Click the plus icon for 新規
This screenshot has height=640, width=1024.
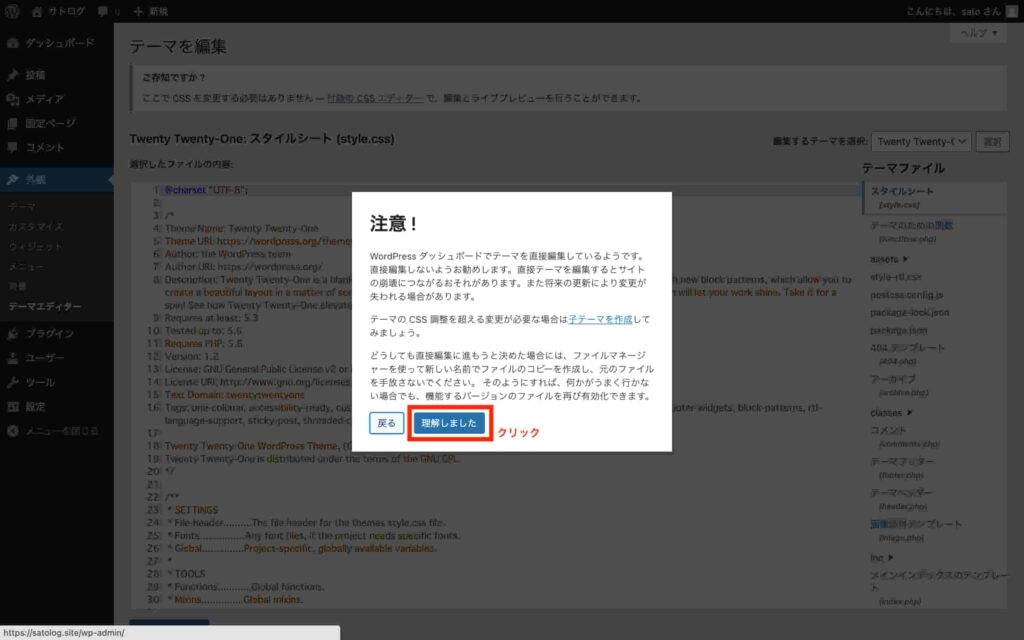coord(138,12)
